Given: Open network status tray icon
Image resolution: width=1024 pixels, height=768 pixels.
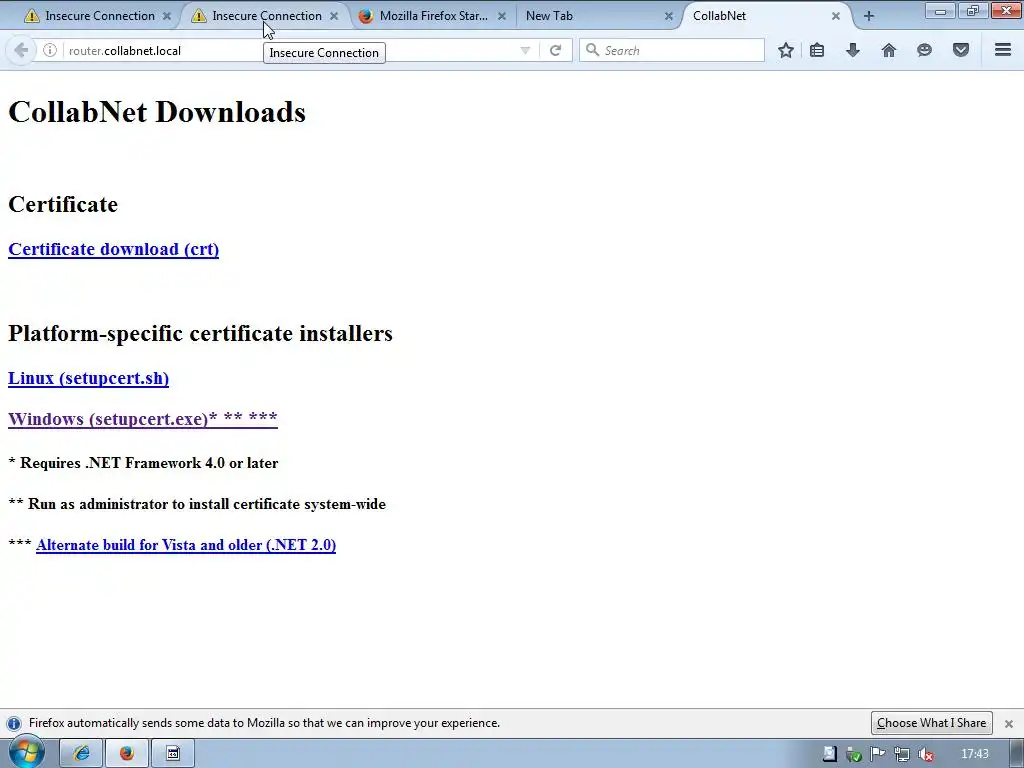Looking at the screenshot, I should [x=901, y=754].
